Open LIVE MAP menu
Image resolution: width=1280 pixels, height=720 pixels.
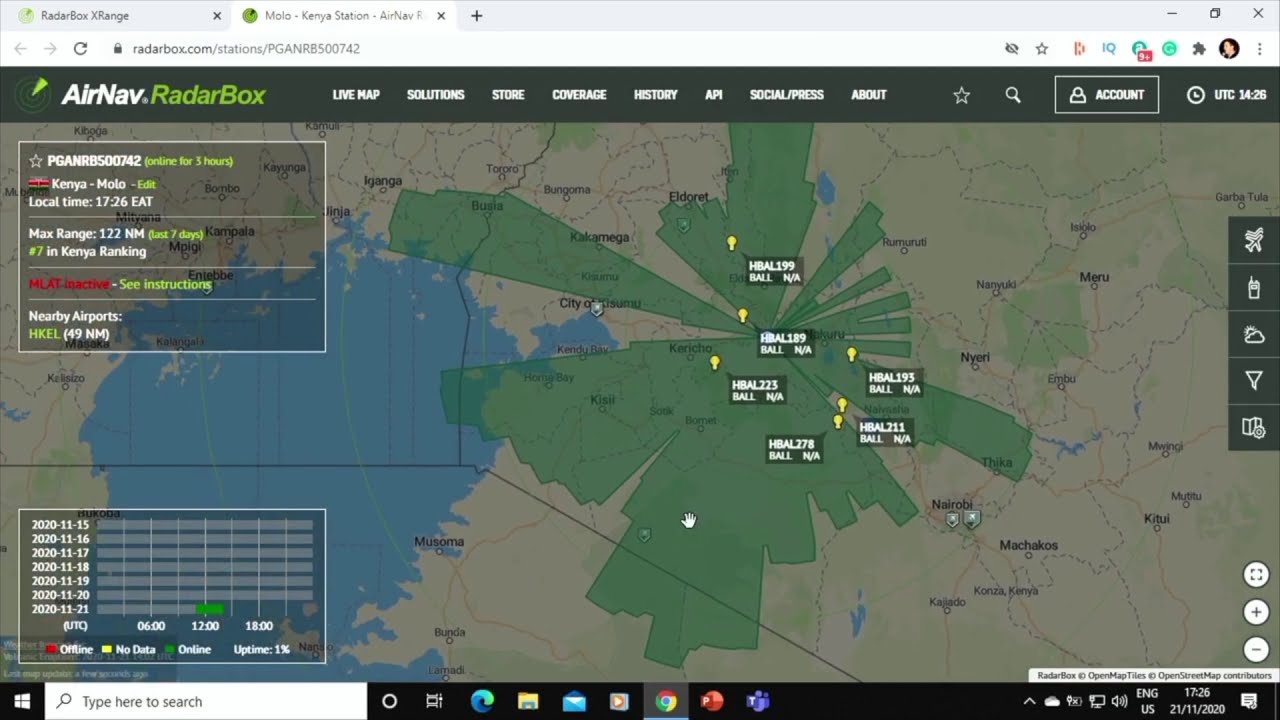(x=356, y=95)
